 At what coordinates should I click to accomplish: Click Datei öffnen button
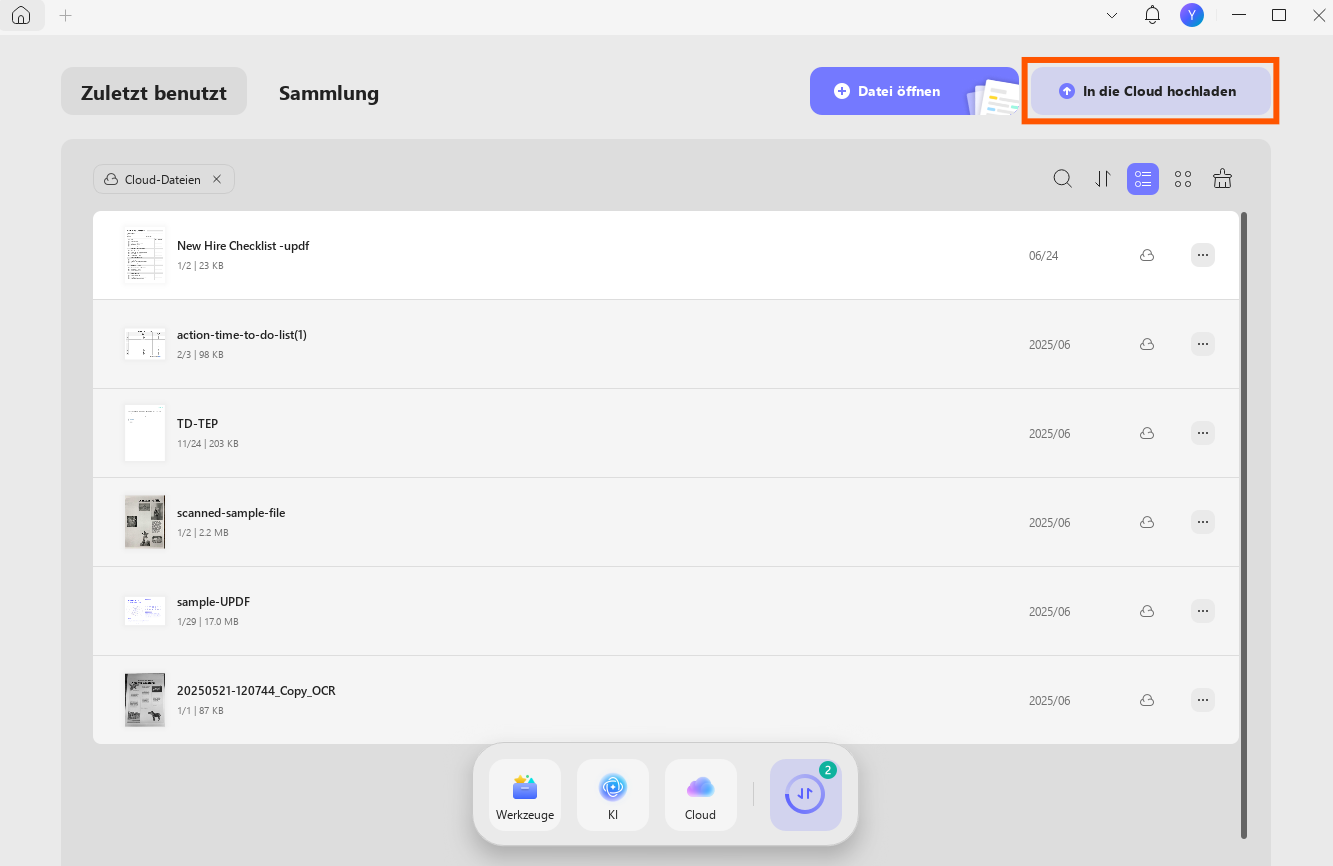point(914,91)
